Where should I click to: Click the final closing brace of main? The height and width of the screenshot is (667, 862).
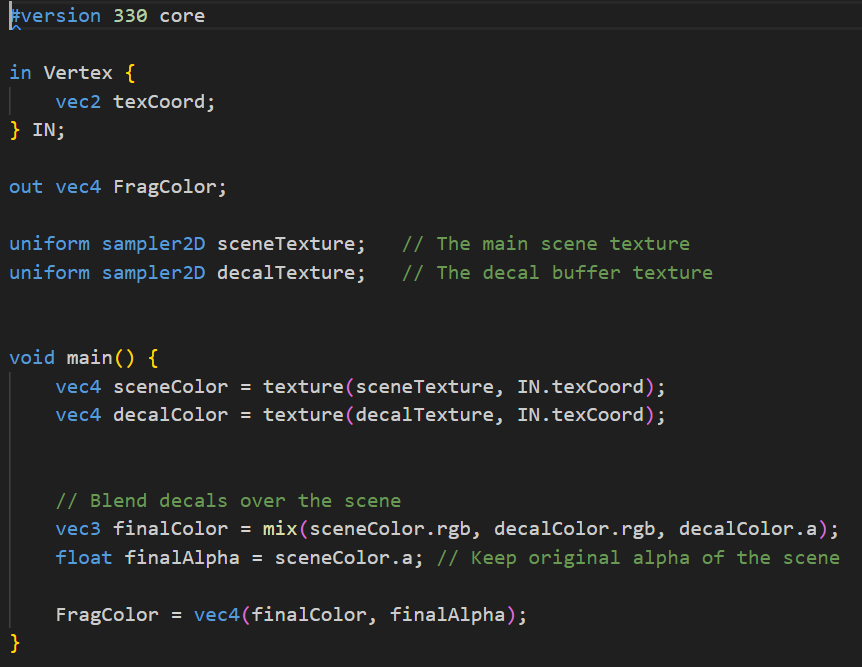(x=15, y=642)
